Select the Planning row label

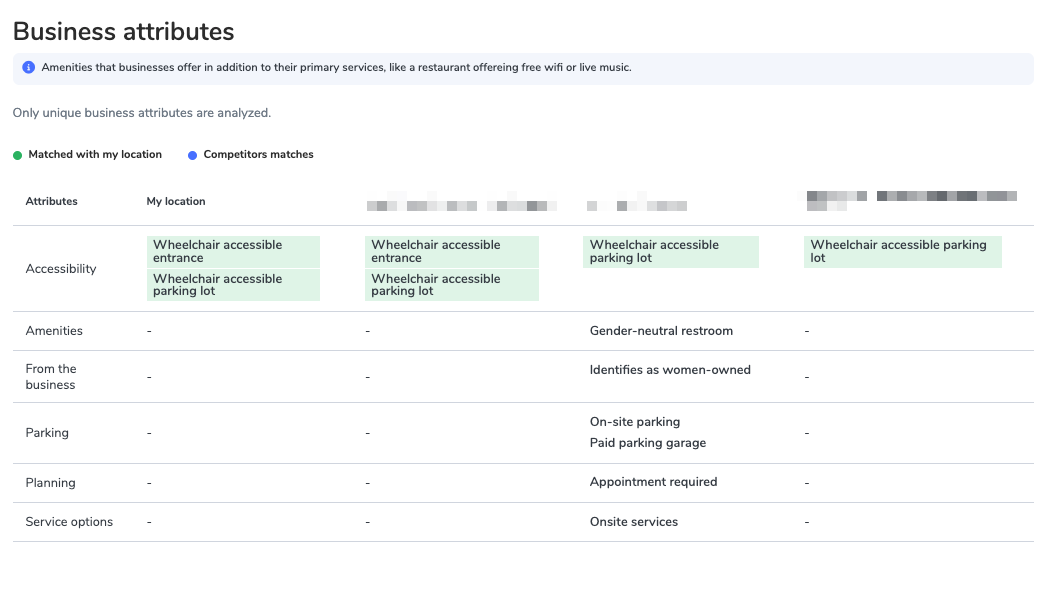coord(50,483)
